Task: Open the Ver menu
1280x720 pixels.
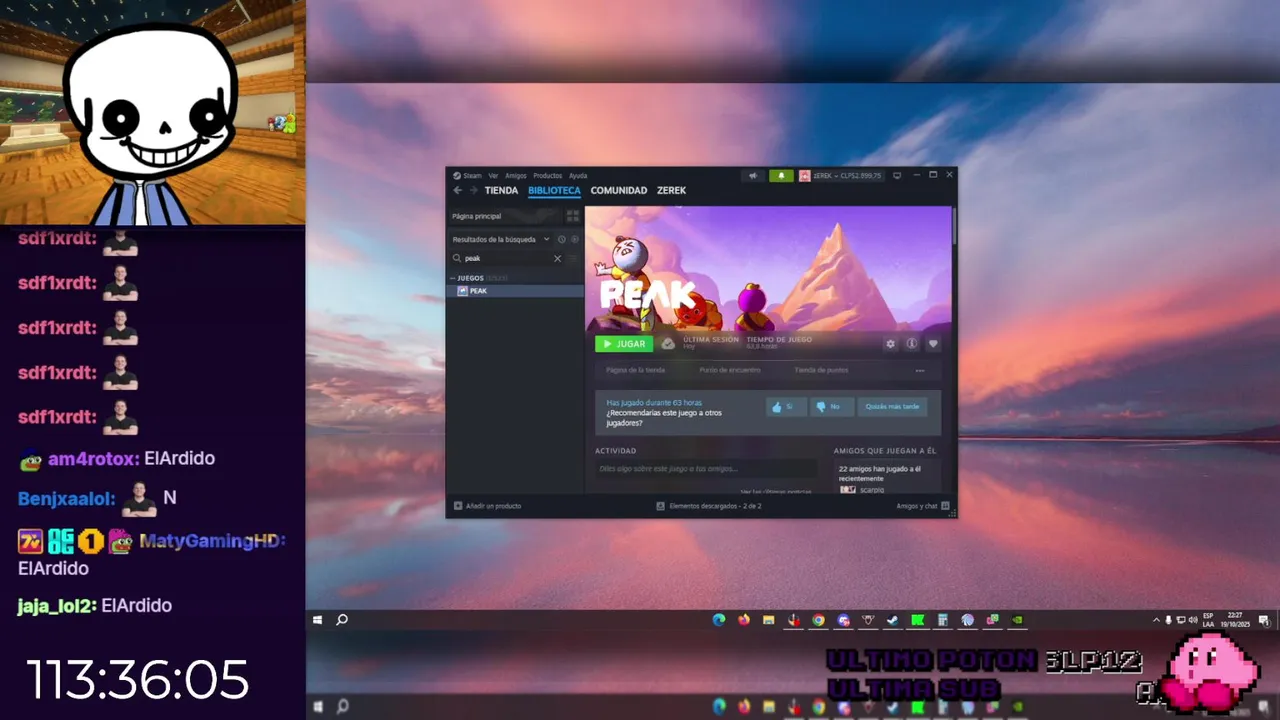Action: click(493, 175)
